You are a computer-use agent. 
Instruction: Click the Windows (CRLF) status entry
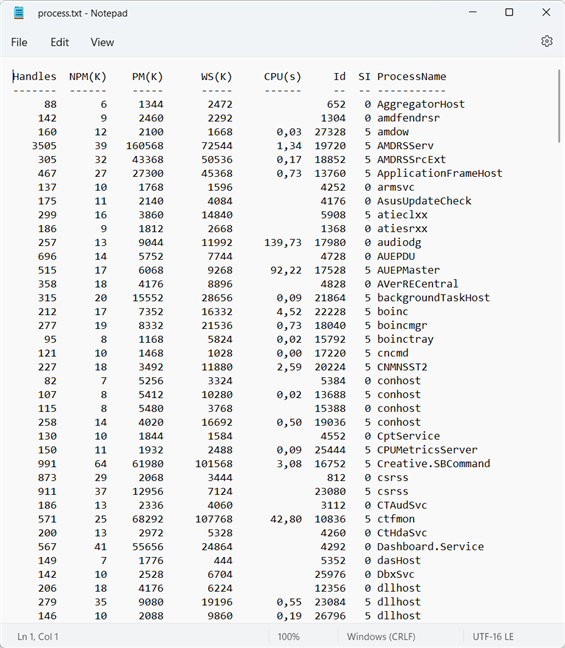tap(381, 636)
